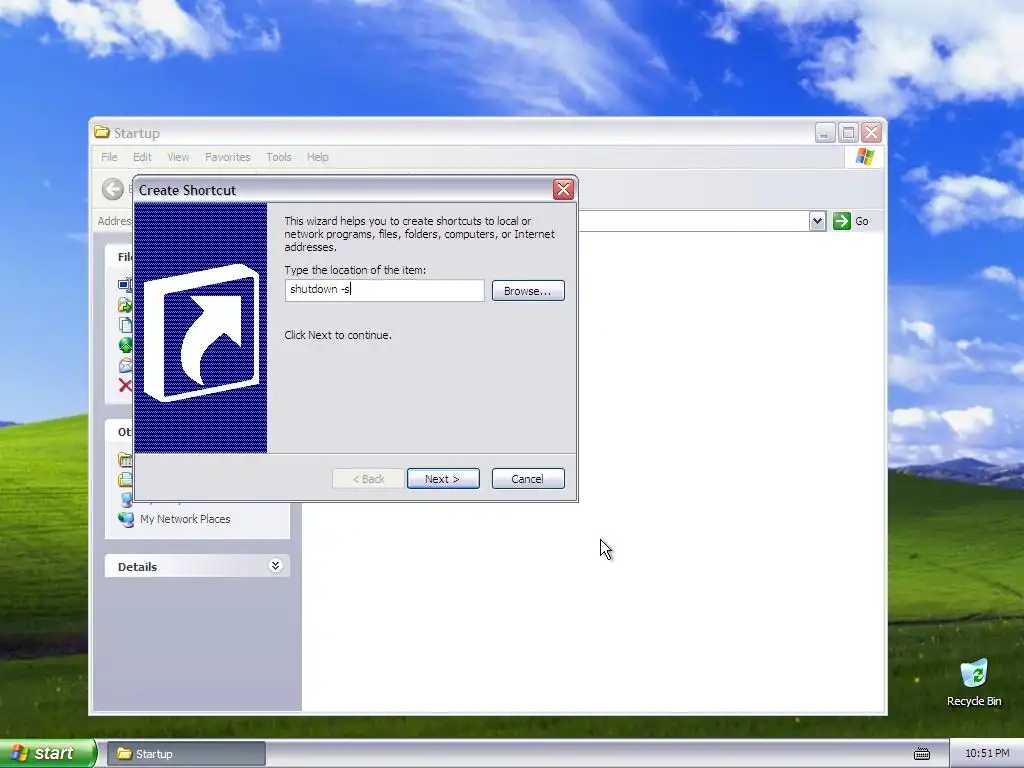Close the Startup window
This screenshot has width=1024, height=768.
point(872,133)
